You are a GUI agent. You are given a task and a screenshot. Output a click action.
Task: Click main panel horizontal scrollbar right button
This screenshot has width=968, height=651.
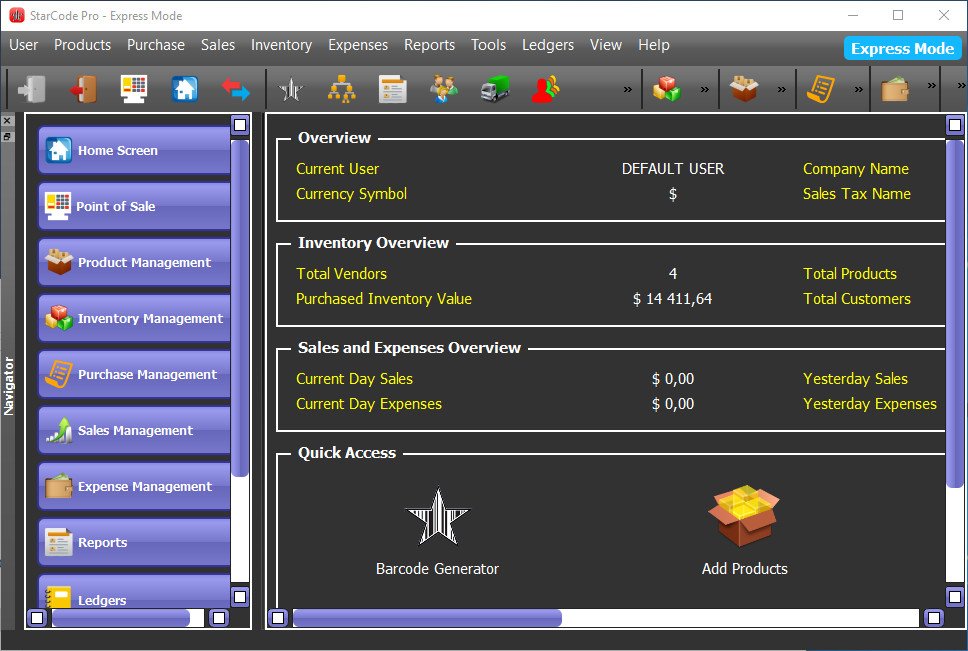tap(934, 618)
